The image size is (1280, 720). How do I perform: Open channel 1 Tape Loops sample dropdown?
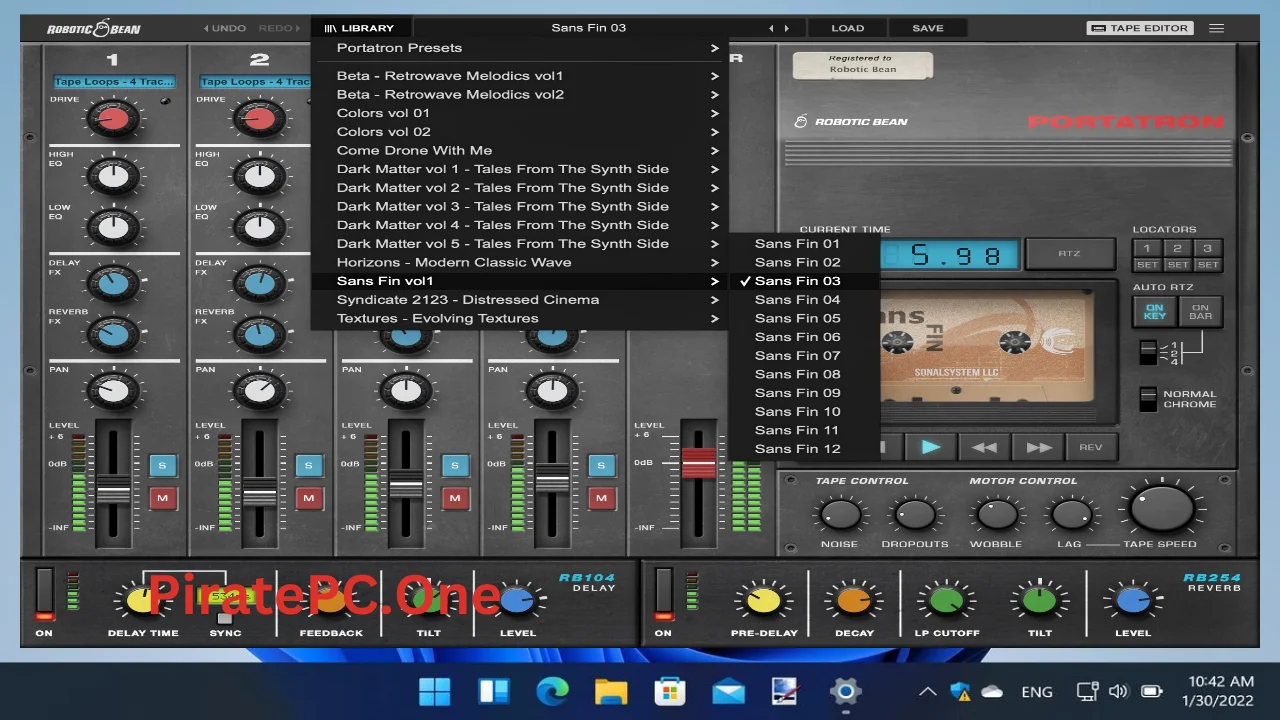pos(114,82)
